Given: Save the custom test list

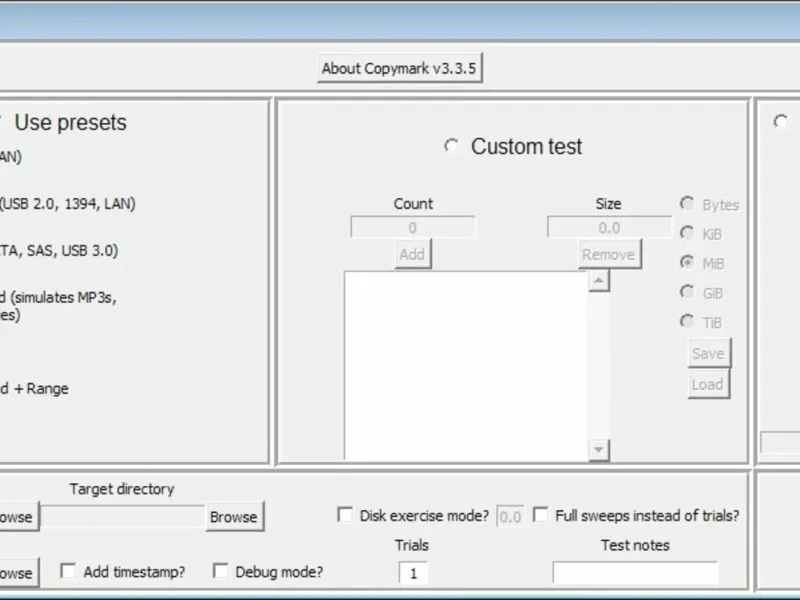Looking at the screenshot, I should pyautogui.click(x=709, y=353).
